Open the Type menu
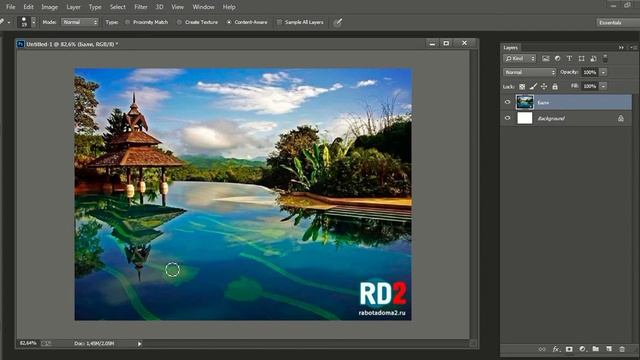640x360 pixels. point(95,7)
